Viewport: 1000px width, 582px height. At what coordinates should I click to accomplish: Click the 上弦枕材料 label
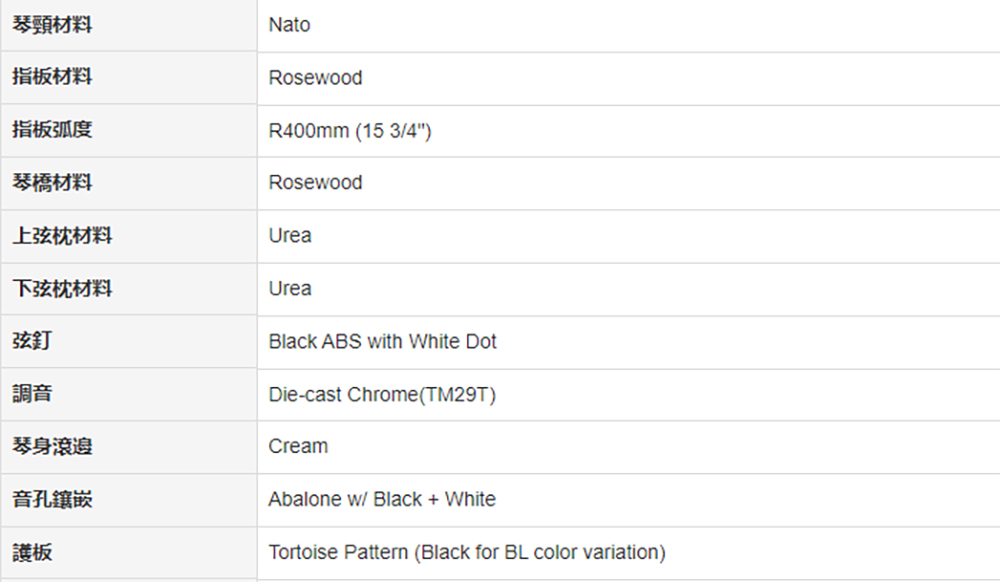[62, 236]
